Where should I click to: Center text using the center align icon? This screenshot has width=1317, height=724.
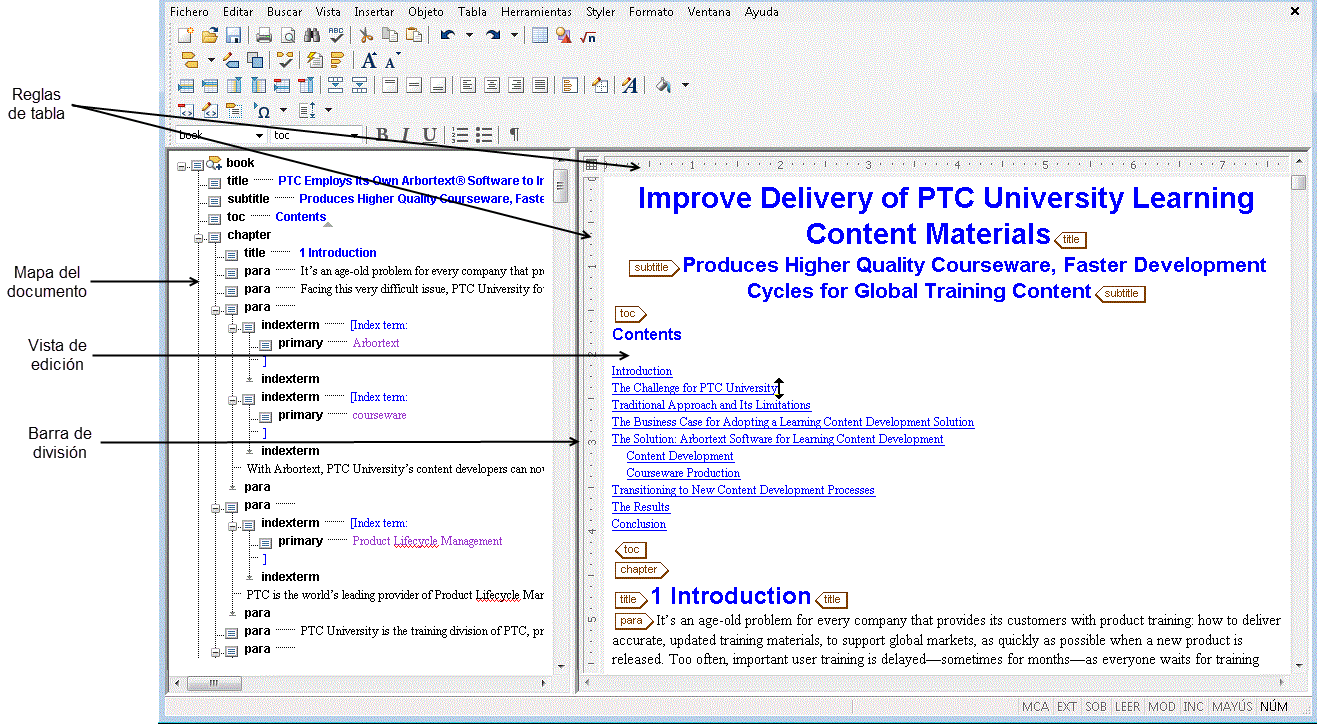(x=492, y=85)
